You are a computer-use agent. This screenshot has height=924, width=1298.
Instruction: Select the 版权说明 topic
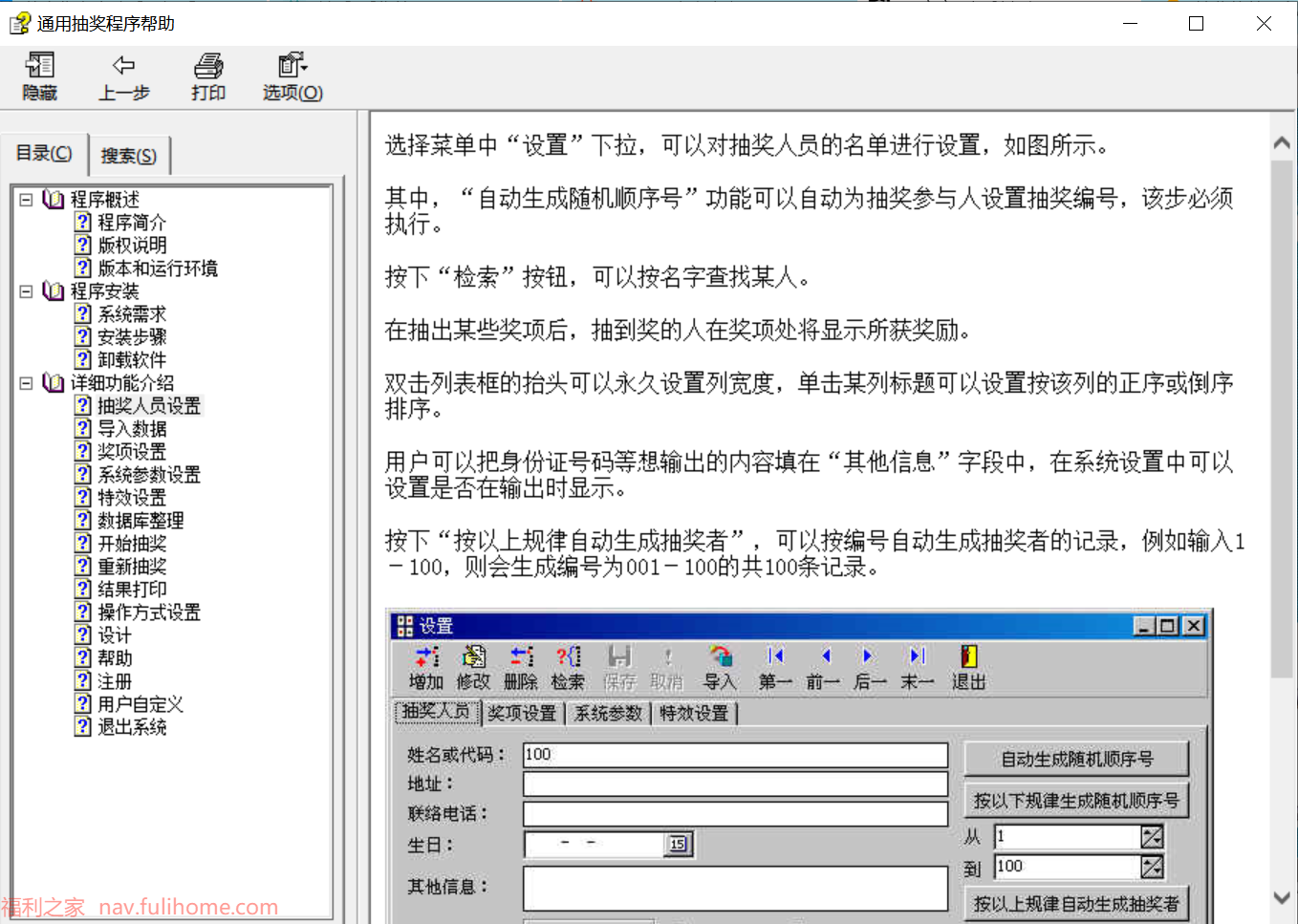point(132,246)
